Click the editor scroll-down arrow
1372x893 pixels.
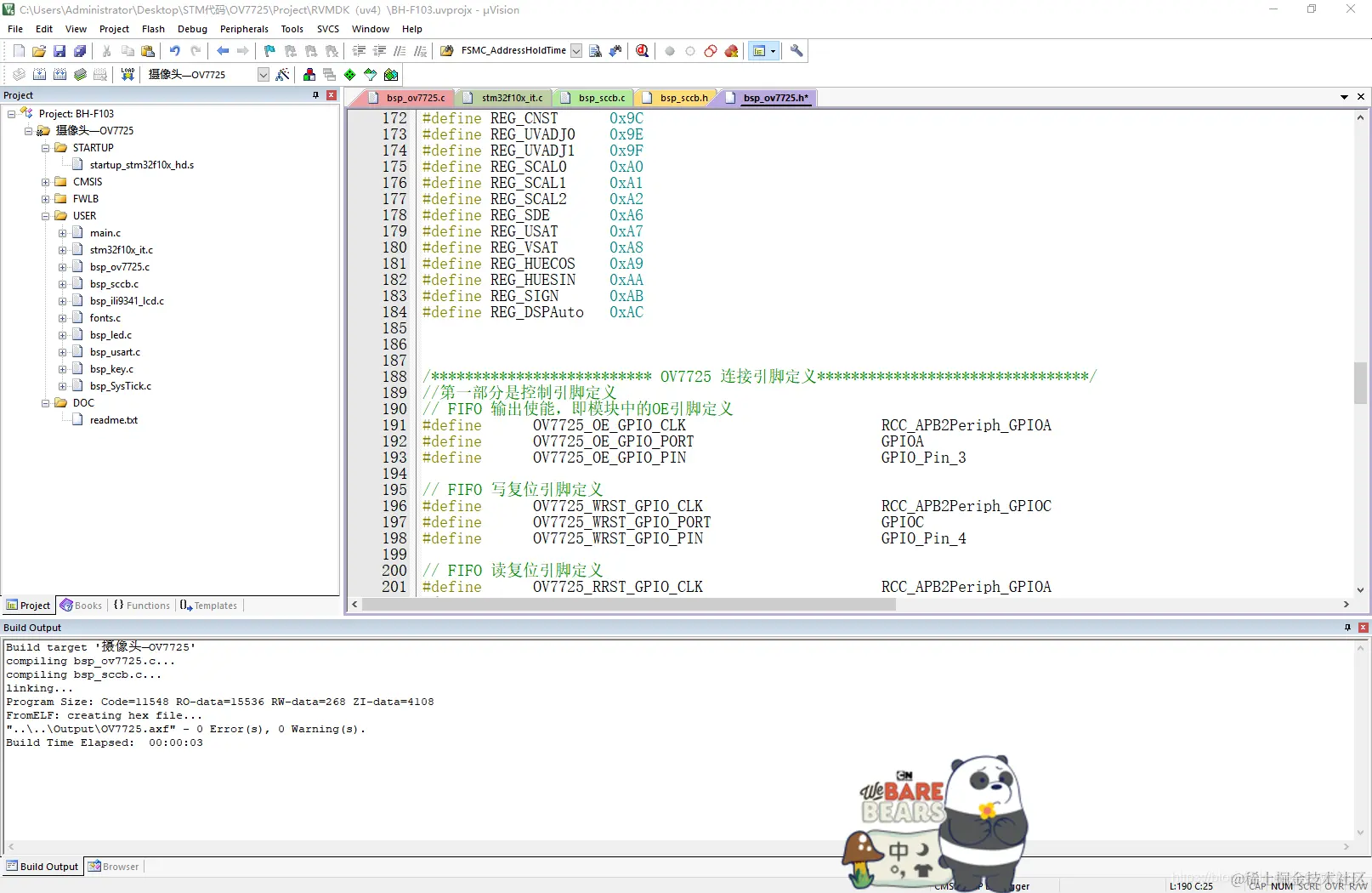[1360, 589]
